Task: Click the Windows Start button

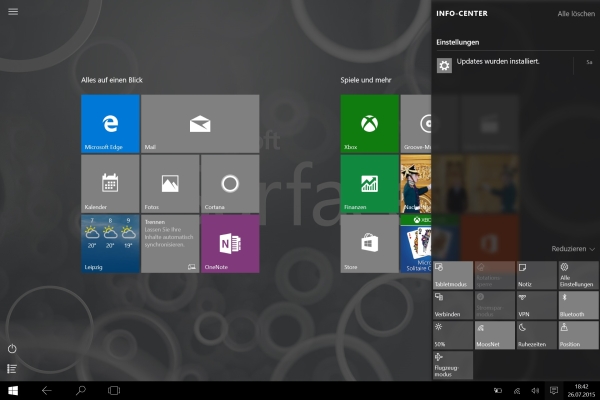Action: coord(13,390)
